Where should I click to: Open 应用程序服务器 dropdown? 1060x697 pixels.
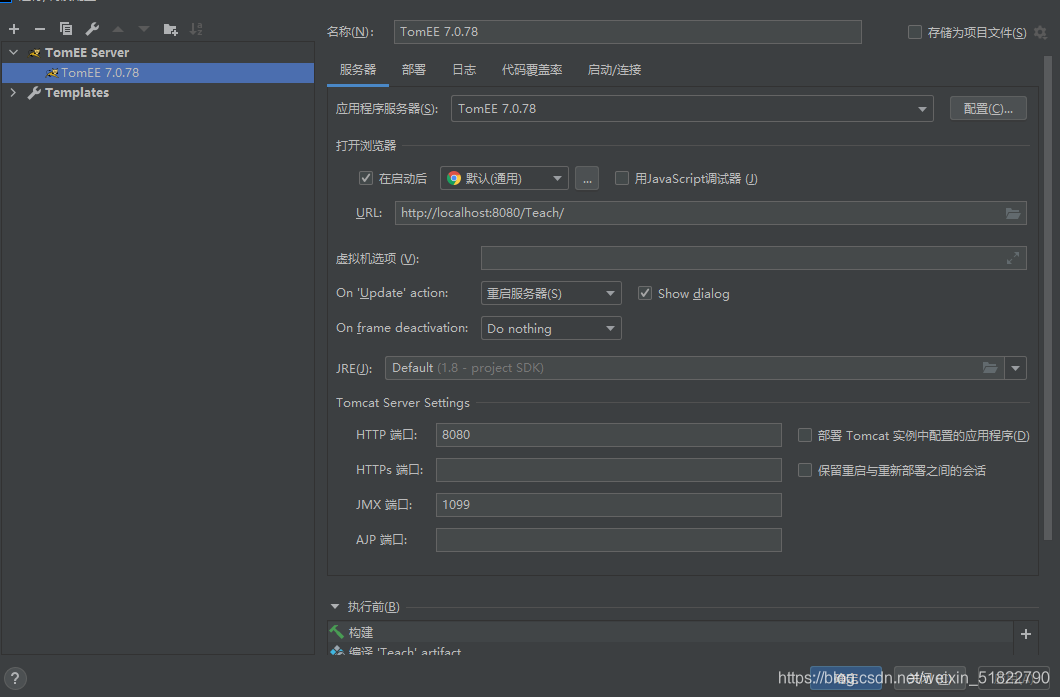[x=692, y=108]
